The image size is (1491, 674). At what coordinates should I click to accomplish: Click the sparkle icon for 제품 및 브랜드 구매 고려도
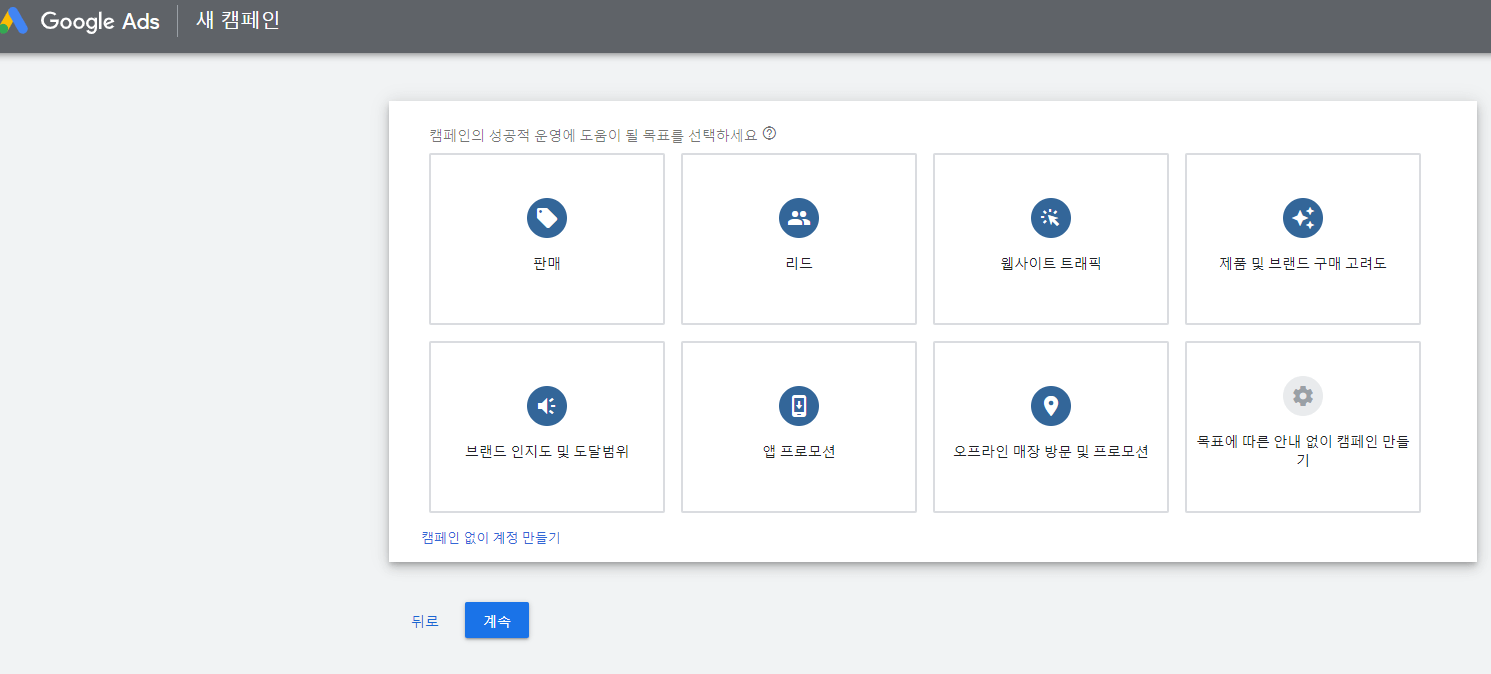[x=1303, y=217]
